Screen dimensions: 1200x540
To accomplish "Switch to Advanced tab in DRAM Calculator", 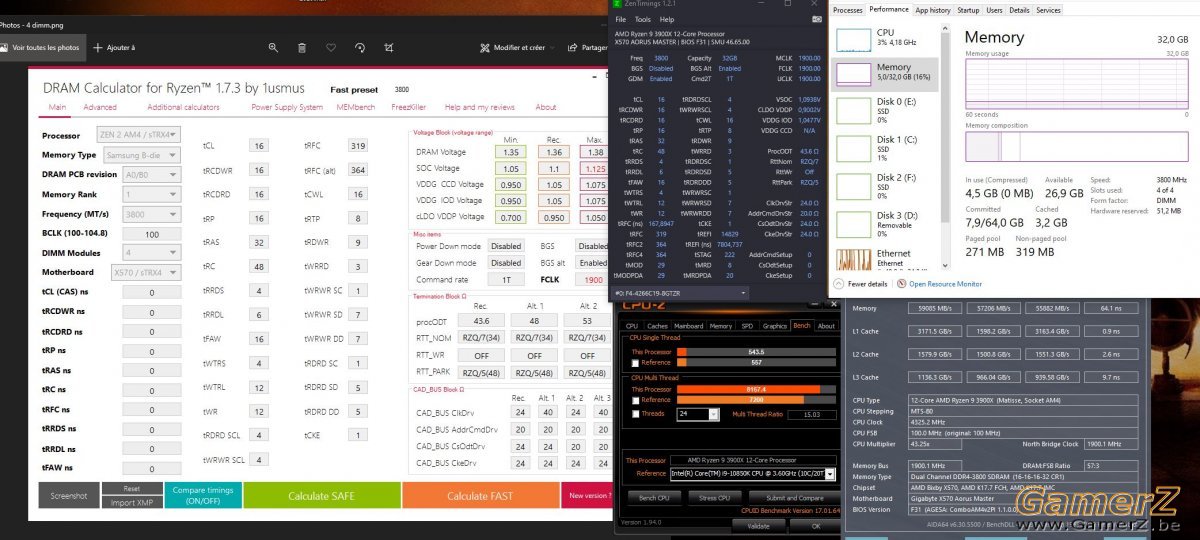I will pyautogui.click(x=100, y=107).
